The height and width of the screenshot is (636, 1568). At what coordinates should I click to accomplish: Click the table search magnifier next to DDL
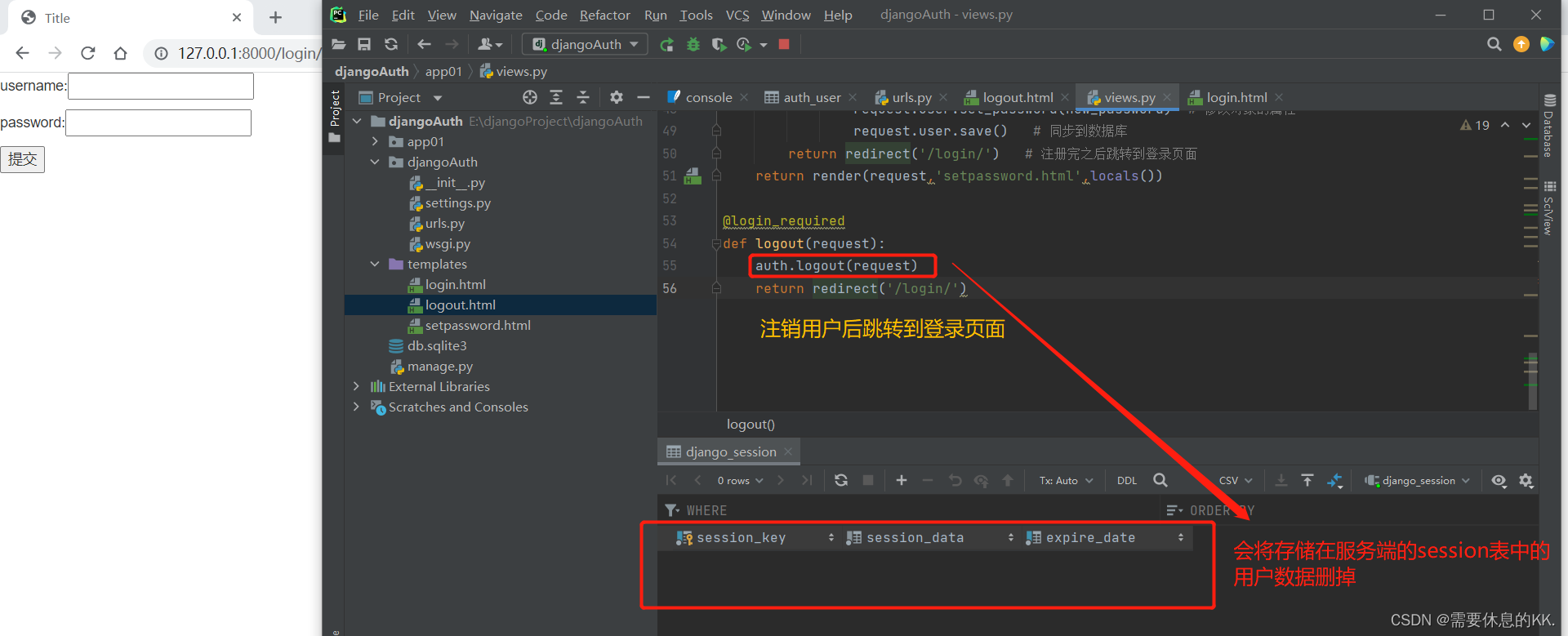click(x=1160, y=480)
